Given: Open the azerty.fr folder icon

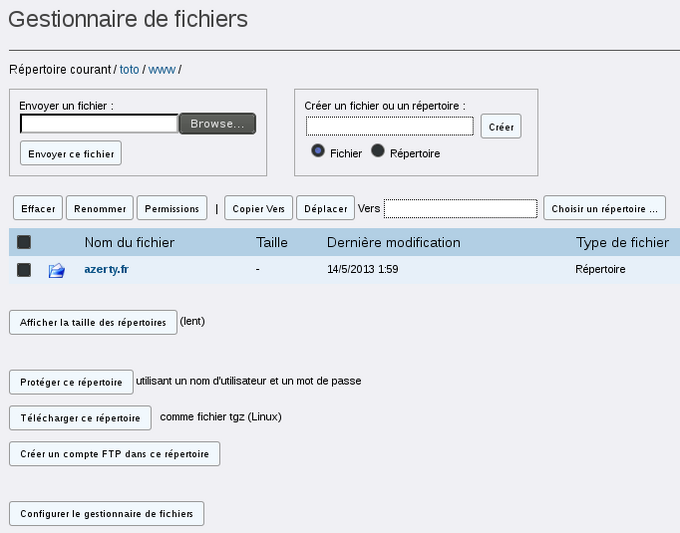Looking at the screenshot, I should (x=57, y=270).
